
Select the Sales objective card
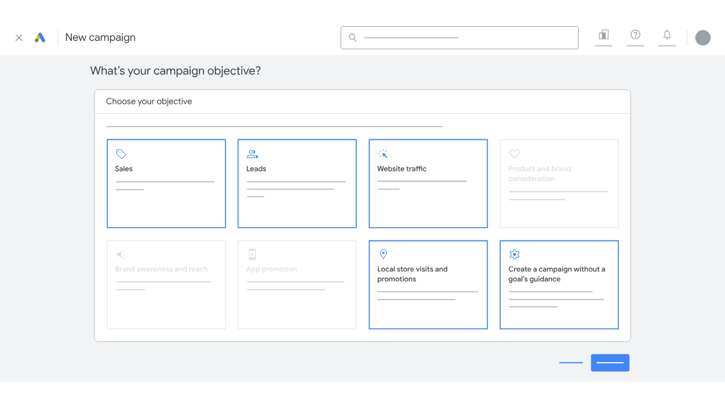(x=166, y=195)
